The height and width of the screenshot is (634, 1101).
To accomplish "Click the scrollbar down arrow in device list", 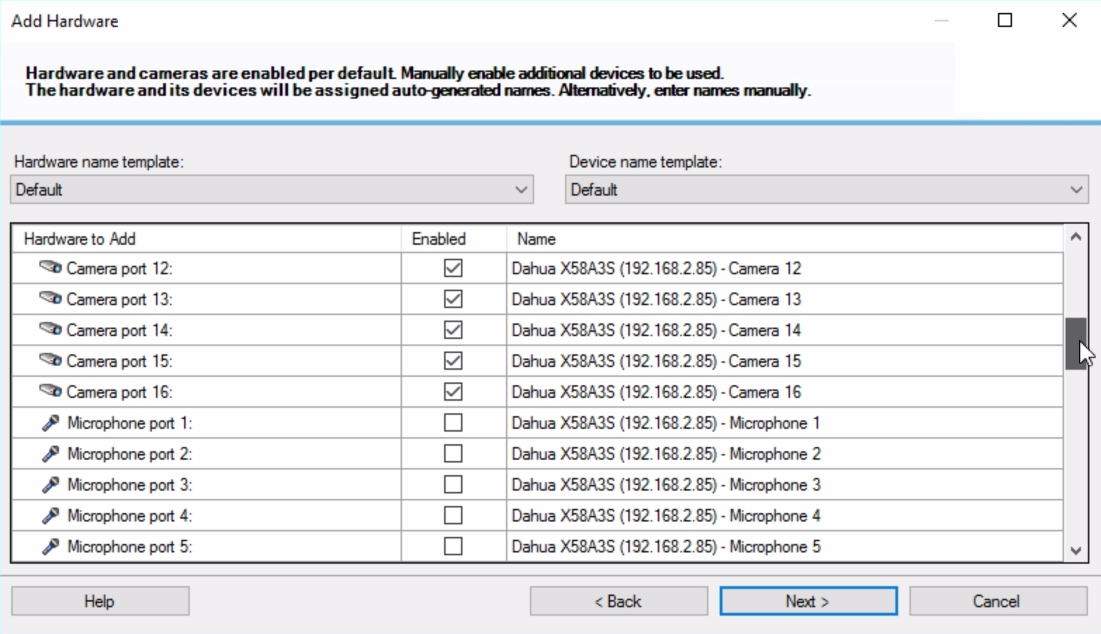I will coord(1076,550).
